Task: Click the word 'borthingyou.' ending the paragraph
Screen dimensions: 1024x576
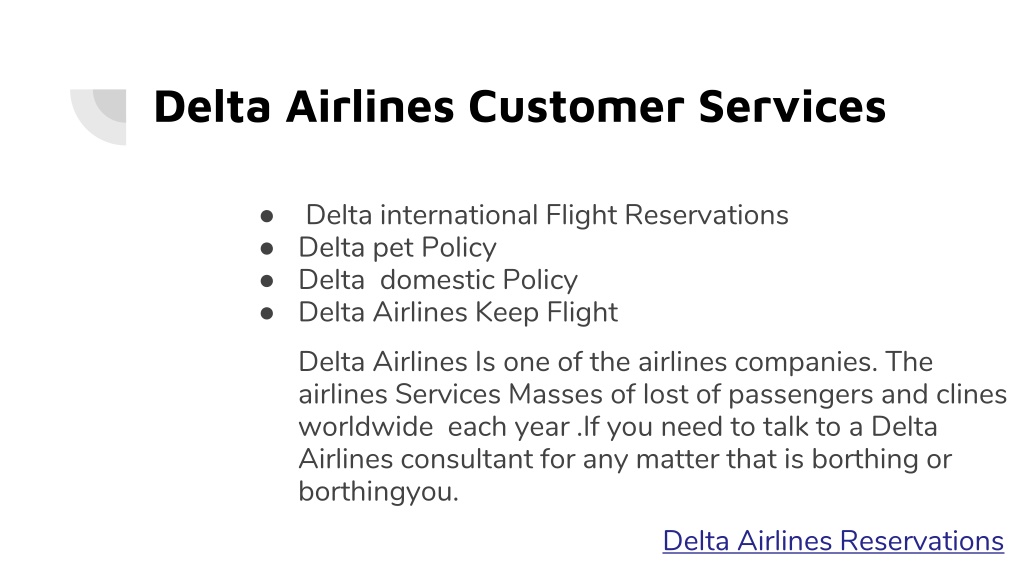Action: [378, 492]
